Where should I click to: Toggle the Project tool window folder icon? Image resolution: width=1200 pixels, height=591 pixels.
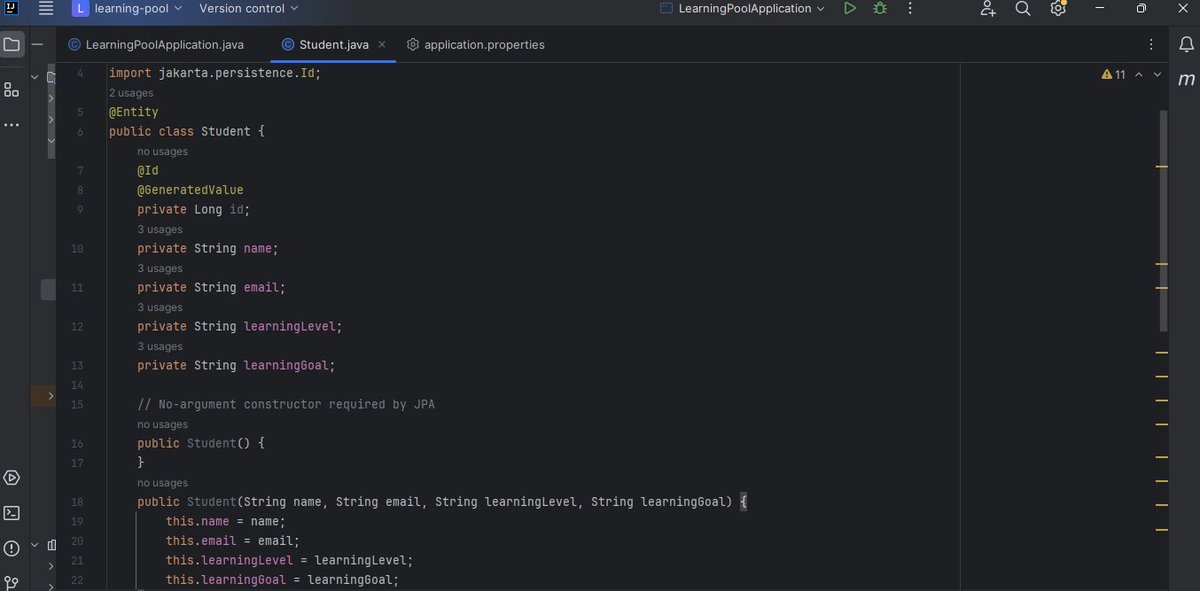click(11, 45)
